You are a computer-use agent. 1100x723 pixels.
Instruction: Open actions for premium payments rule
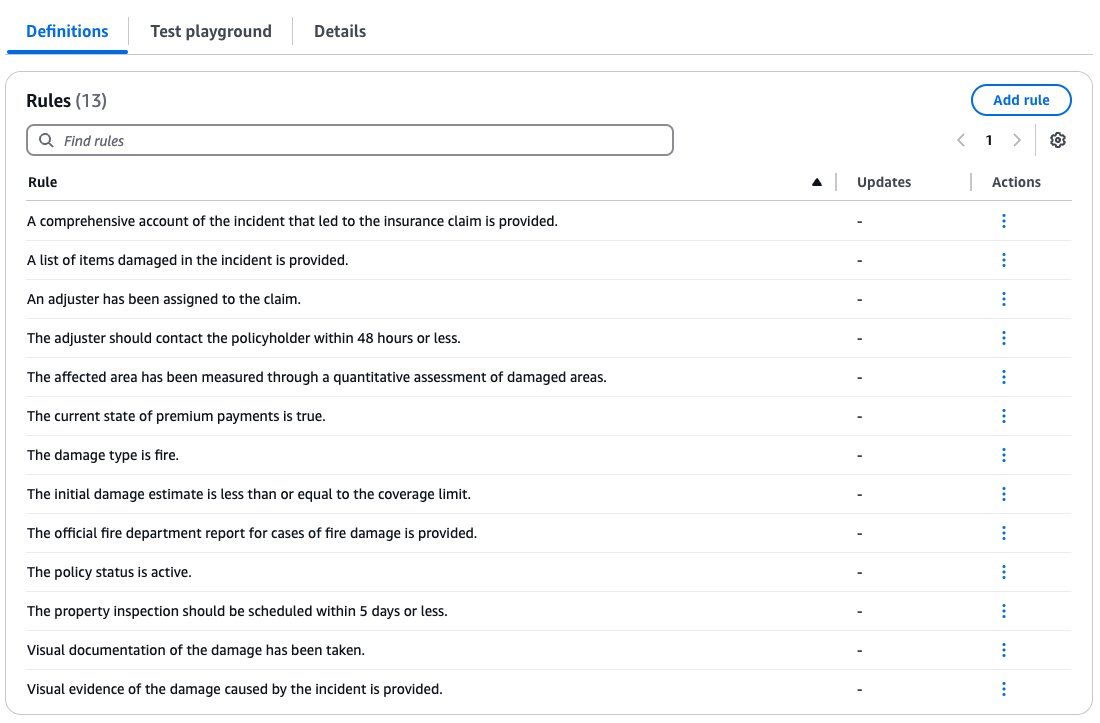click(x=1003, y=416)
